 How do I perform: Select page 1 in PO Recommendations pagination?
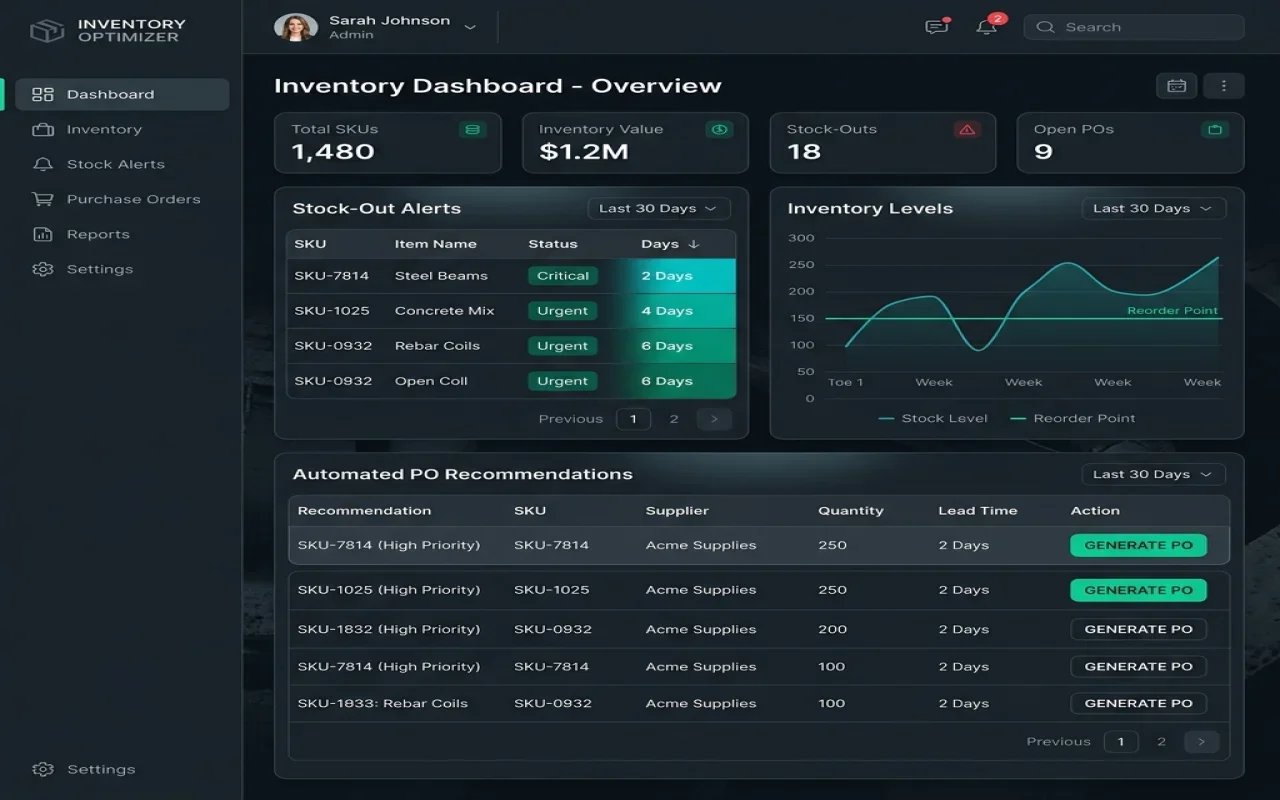pyautogui.click(x=1121, y=742)
